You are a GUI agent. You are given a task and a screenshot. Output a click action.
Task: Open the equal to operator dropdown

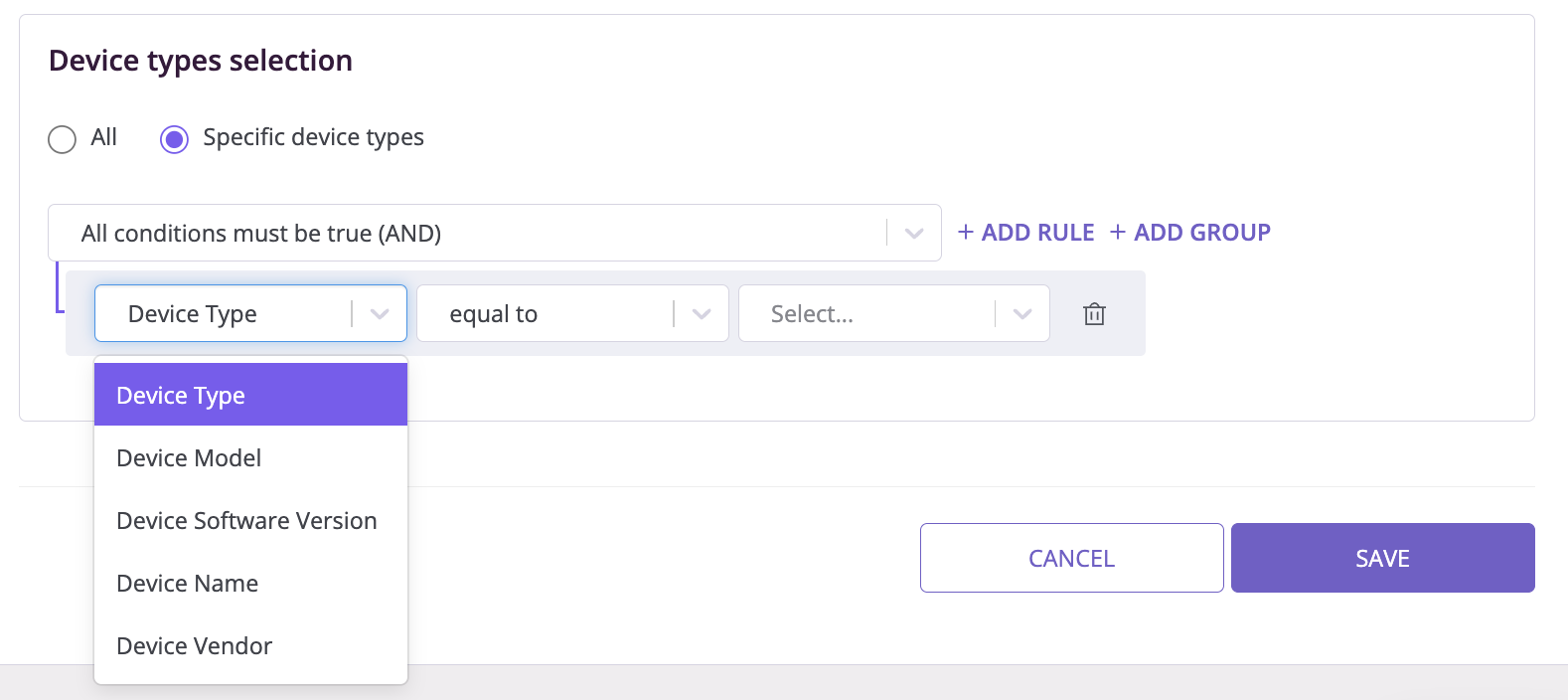pos(572,313)
